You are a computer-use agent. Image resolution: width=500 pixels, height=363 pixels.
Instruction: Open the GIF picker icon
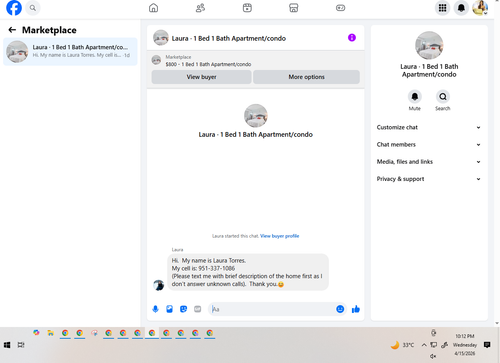[x=198, y=309]
